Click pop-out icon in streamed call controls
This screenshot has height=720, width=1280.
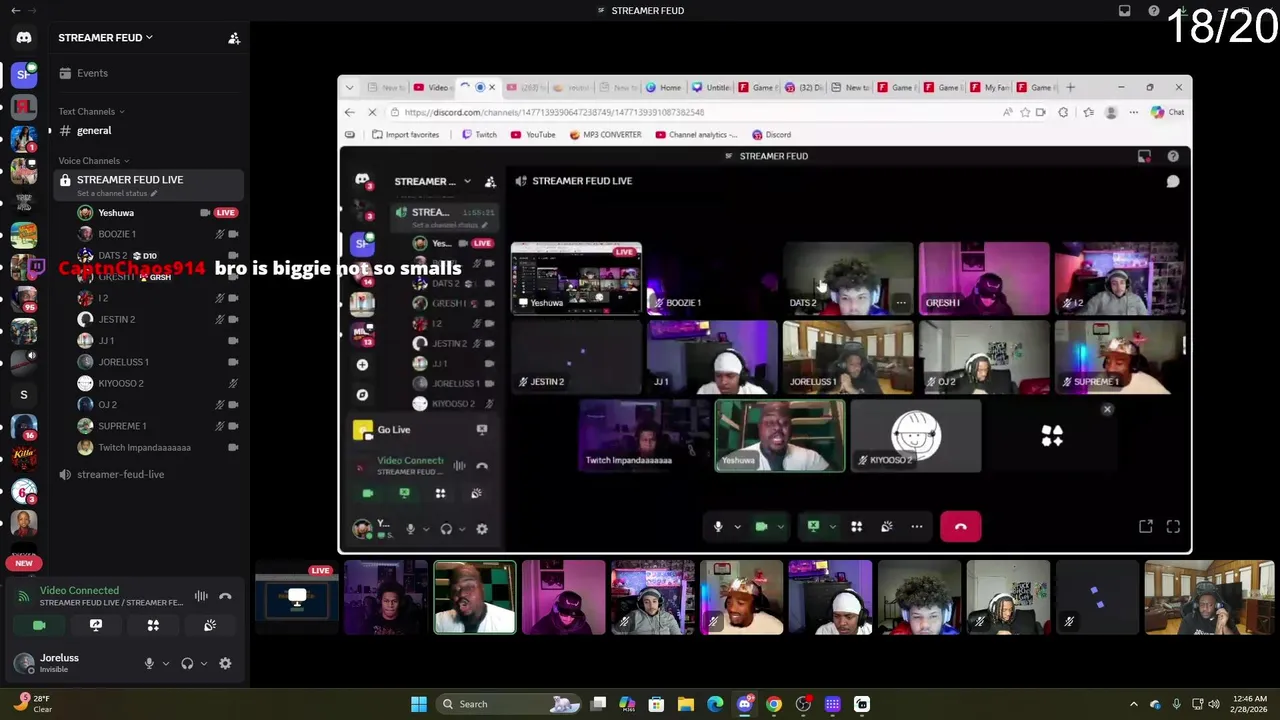point(1146,527)
